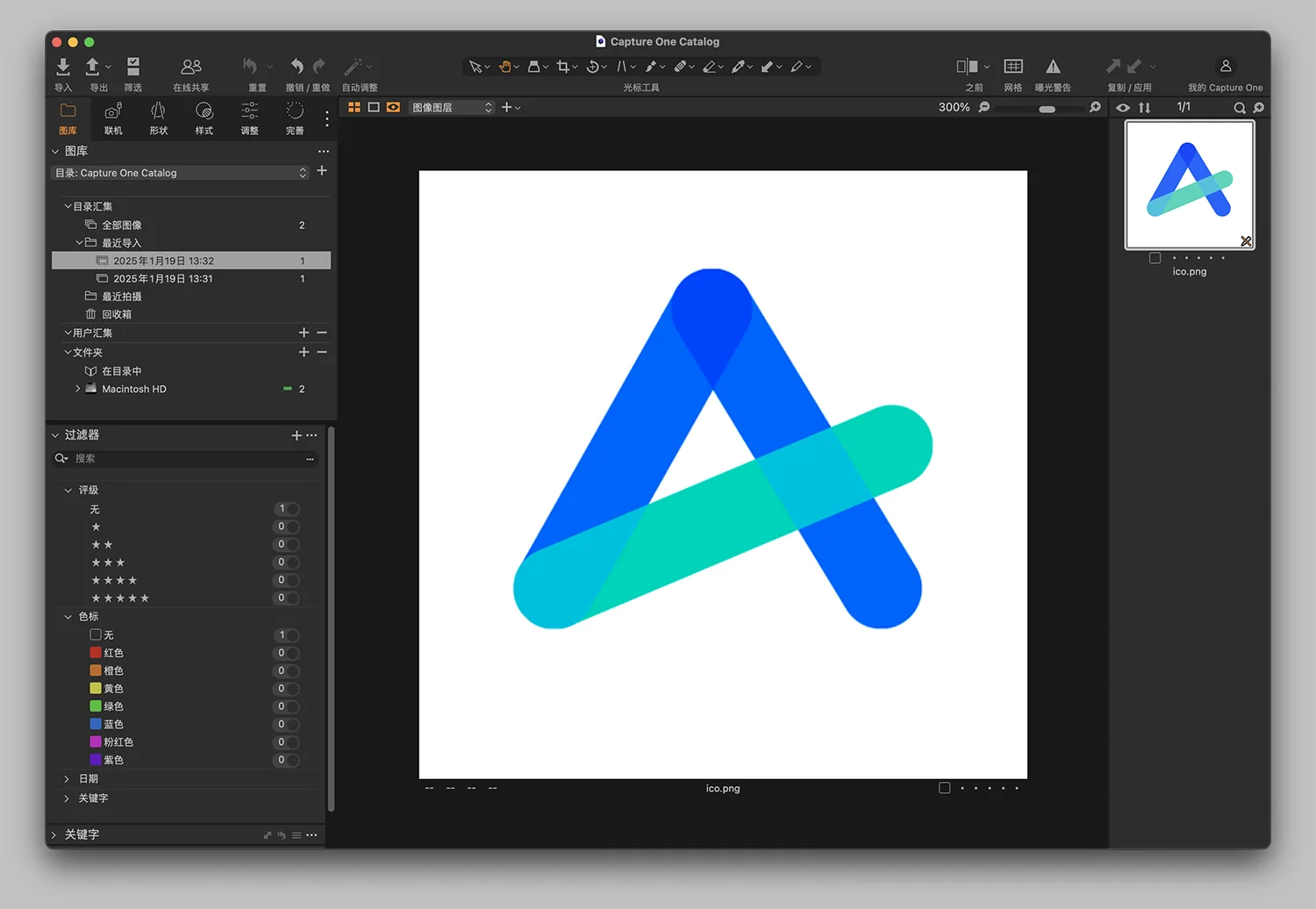Image resolution: width=1316 pixels, height=909 pixels.
Task: Open the Library (图库) tool tab
Action: pos(68,118)
